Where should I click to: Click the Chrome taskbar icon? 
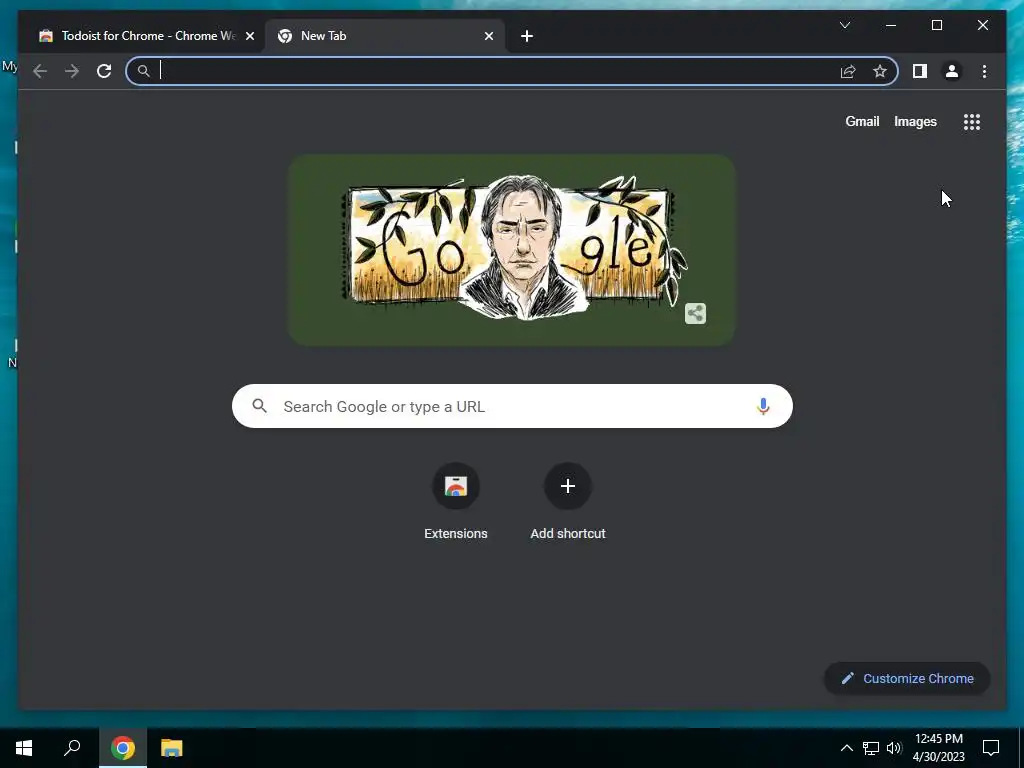[123, 748]
